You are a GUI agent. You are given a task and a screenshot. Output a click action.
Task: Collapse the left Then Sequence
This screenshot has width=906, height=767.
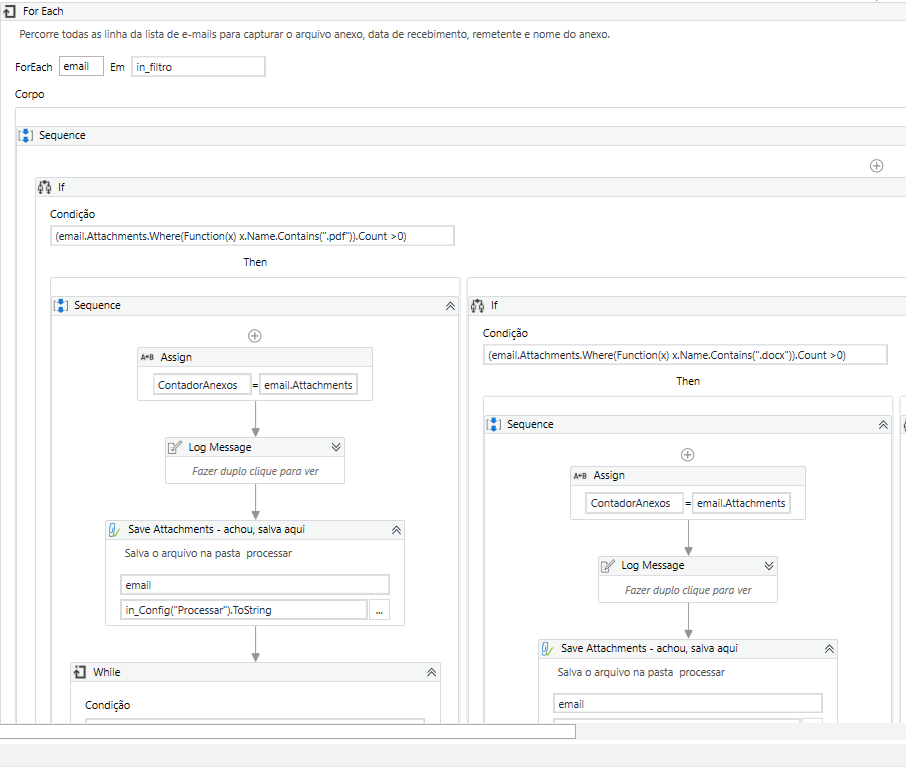[x=450, y=306]
